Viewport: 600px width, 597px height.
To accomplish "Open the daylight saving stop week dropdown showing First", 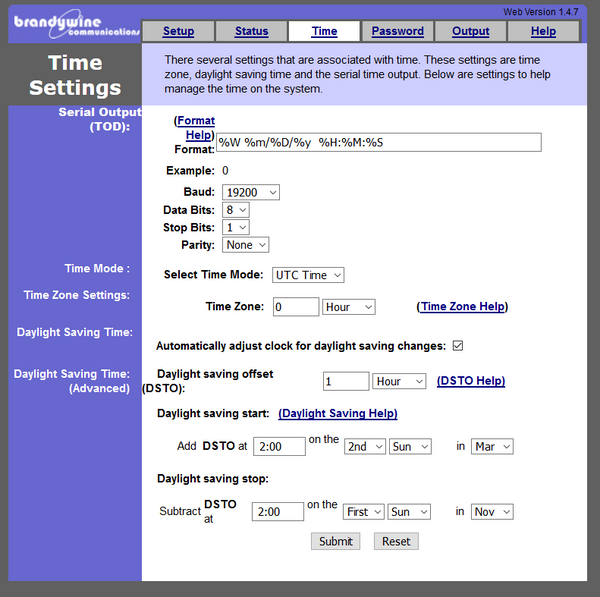I will 363,512.
